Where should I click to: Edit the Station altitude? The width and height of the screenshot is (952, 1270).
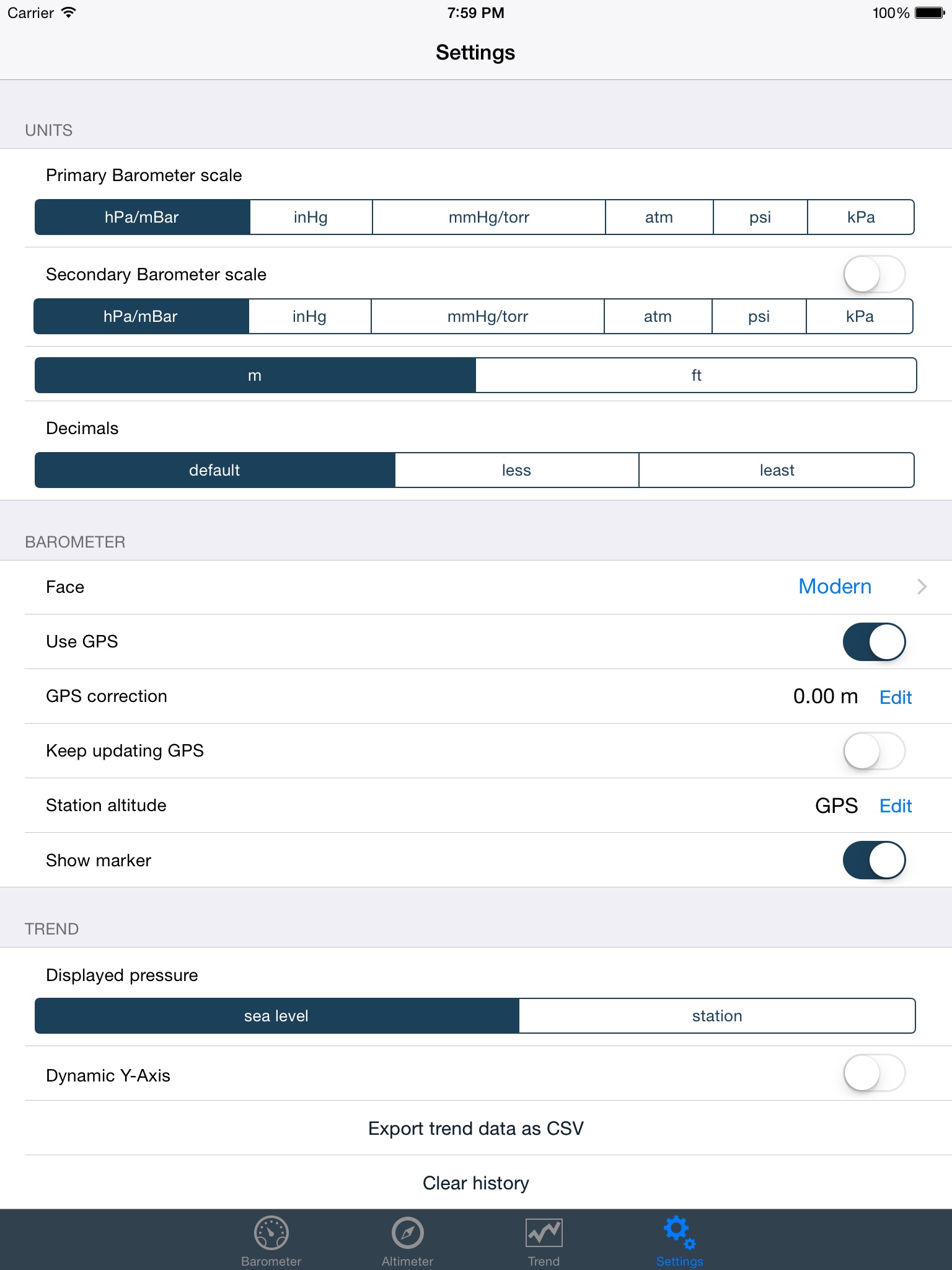tap(896, 806)
